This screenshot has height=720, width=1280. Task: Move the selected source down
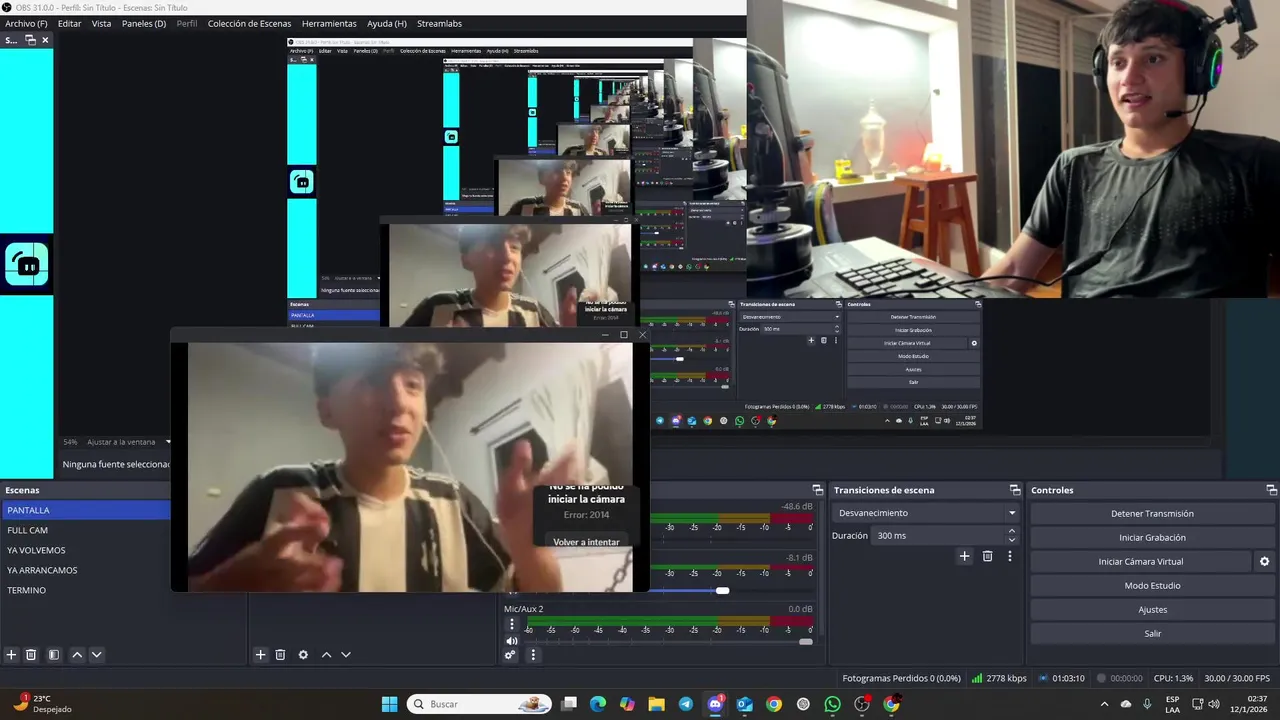pos(345,655)
